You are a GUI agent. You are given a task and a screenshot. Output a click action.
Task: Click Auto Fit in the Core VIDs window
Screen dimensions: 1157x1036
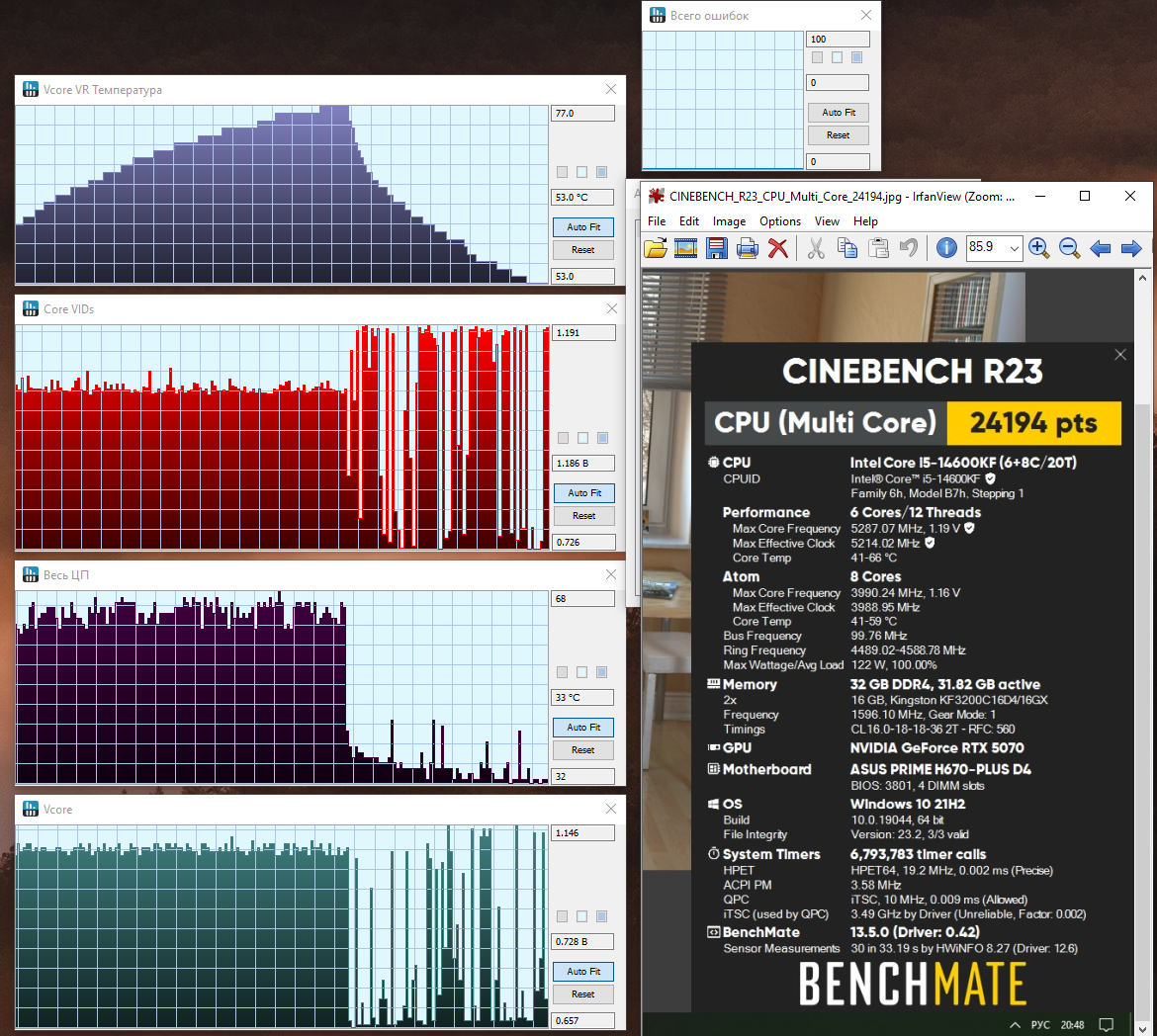[584, 493]
